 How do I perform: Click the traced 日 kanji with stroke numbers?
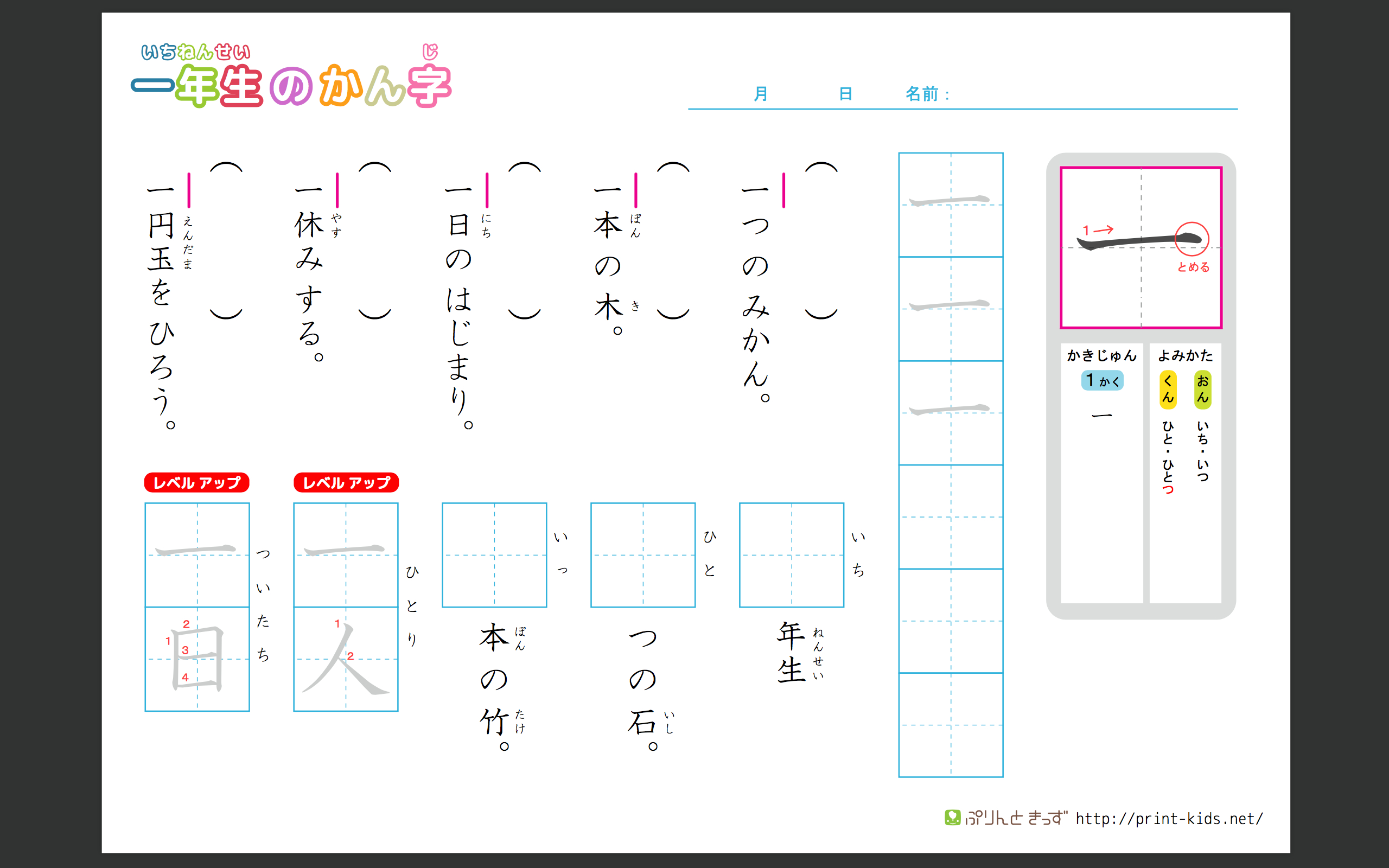tap(197, 659)
